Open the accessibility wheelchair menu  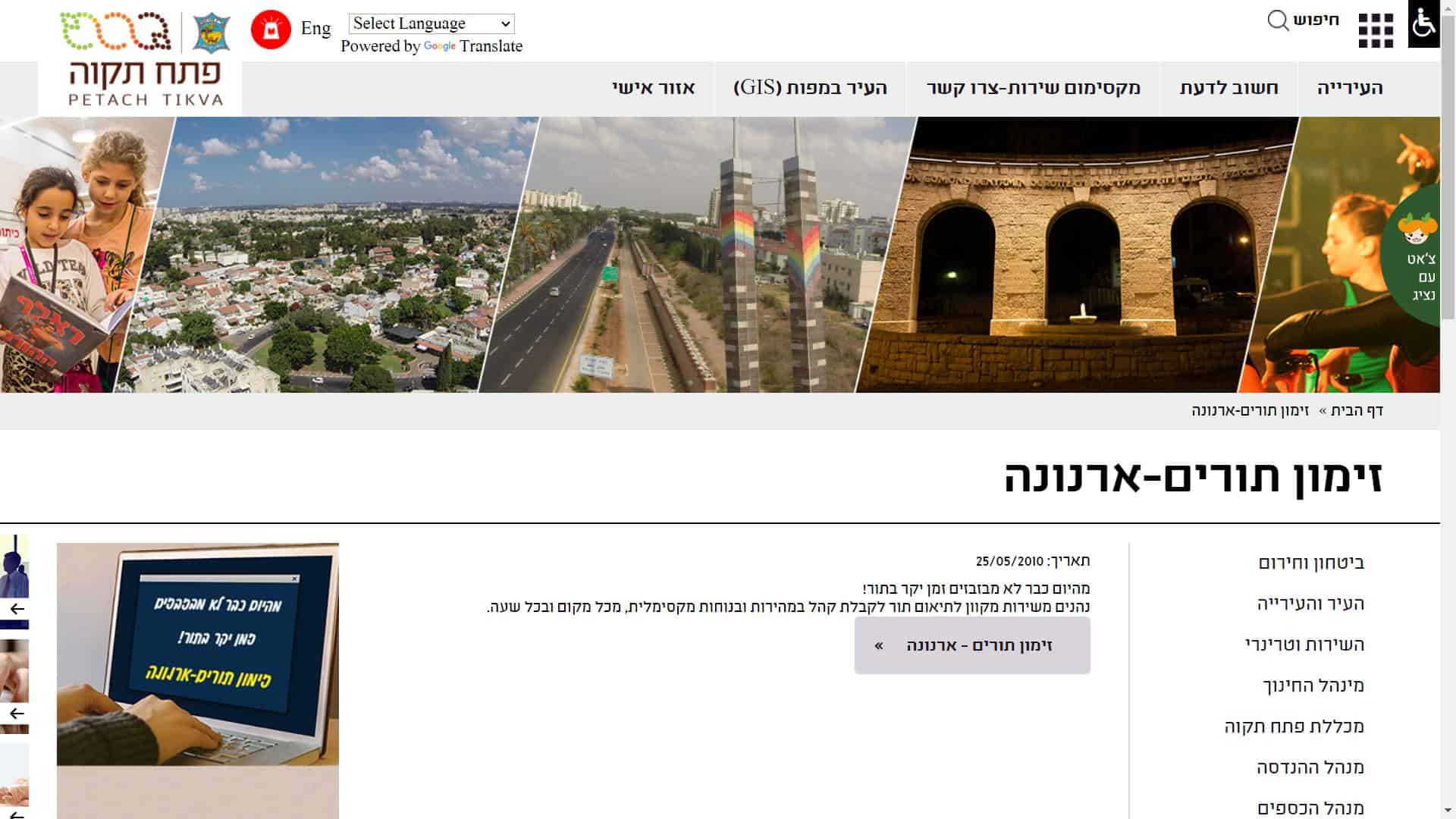coord(1423,24)
